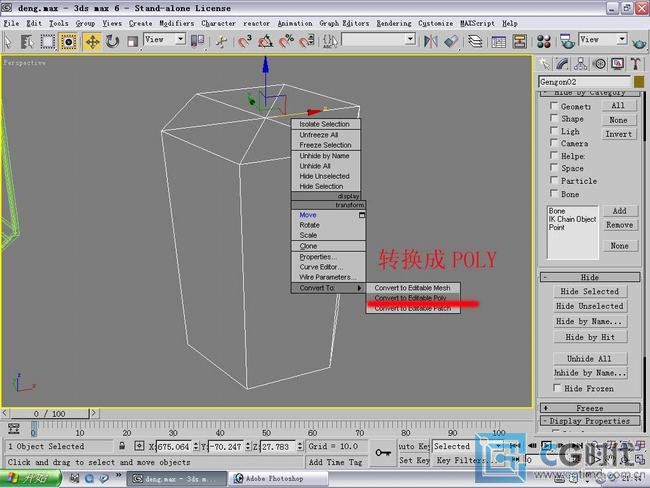Click the Hide Selected button
Image resolution: width=650 pixels, height=488 pixels.
[590, 291]
